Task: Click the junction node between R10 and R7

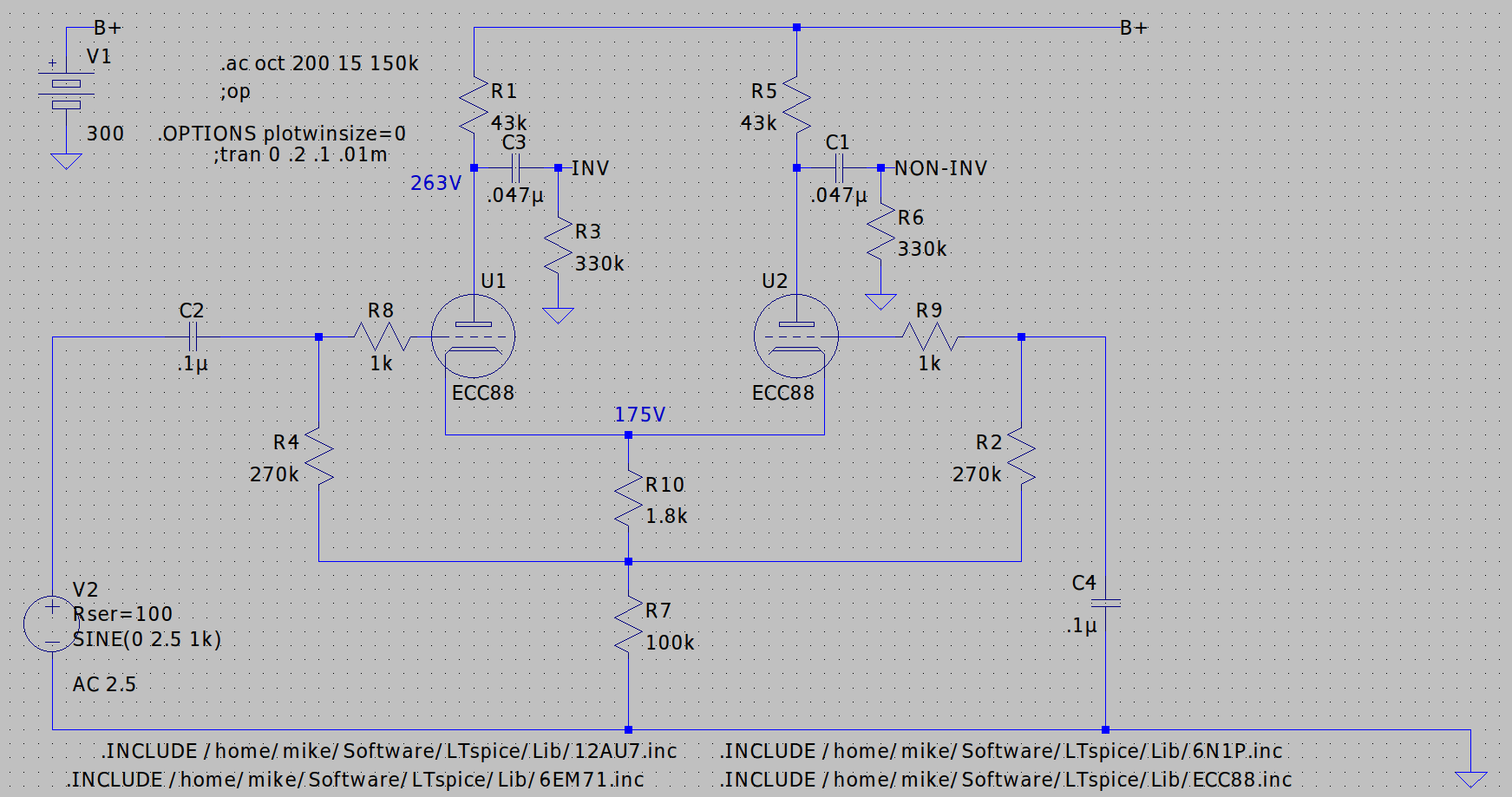Action: [x=628, y=561]
